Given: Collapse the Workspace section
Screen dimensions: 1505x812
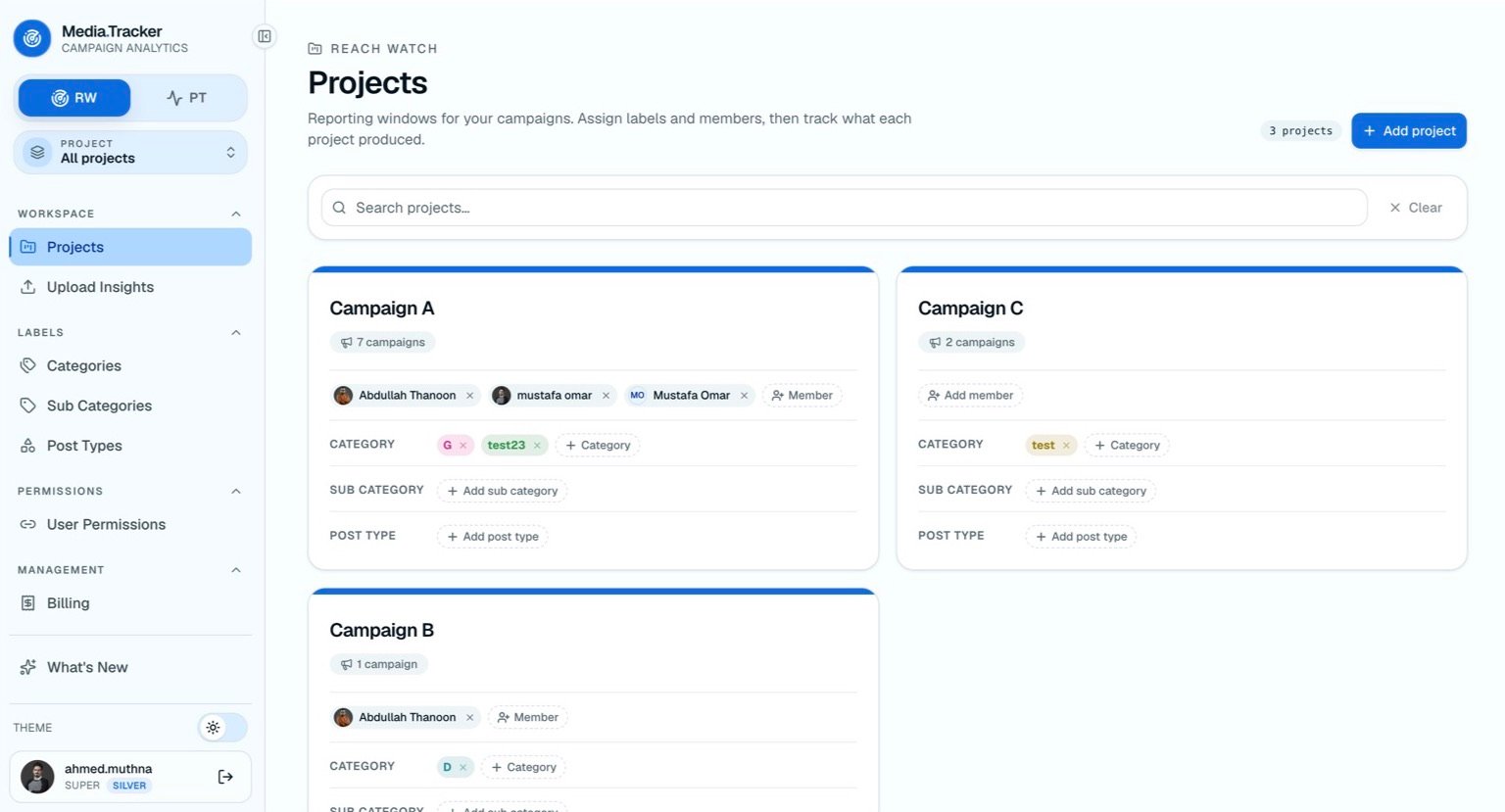Looking at the screenshot, I should coord(236,214).
